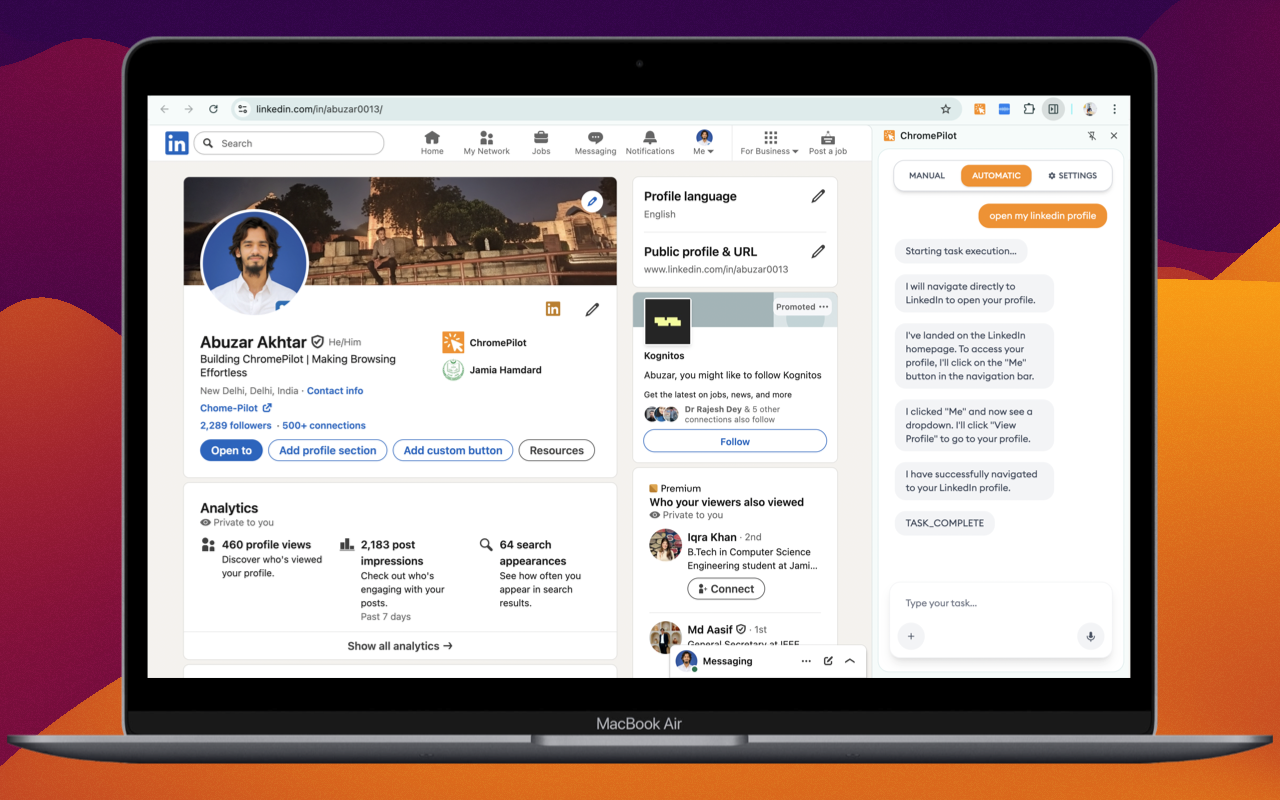1280x800 pixels.
Task: Edit Profile language with pencil icon
Action: click(x=818, y=196)
